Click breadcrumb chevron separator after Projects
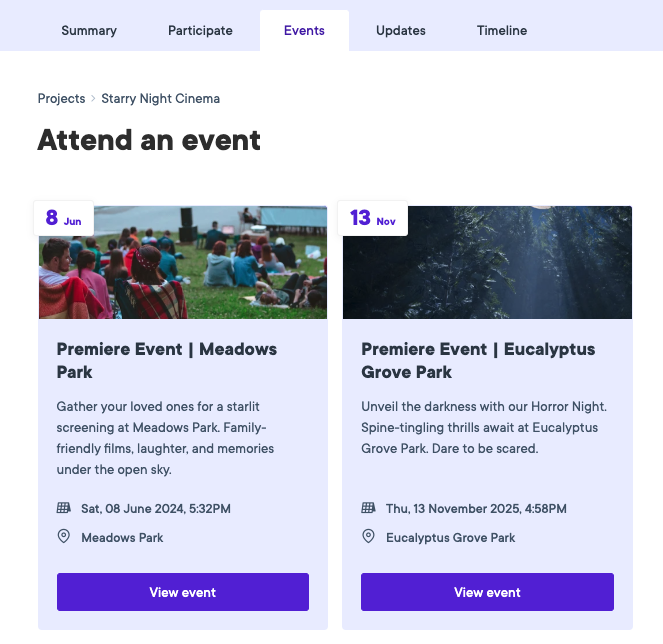The width and height of the screenshot is (663, 644). pos(93,99)
